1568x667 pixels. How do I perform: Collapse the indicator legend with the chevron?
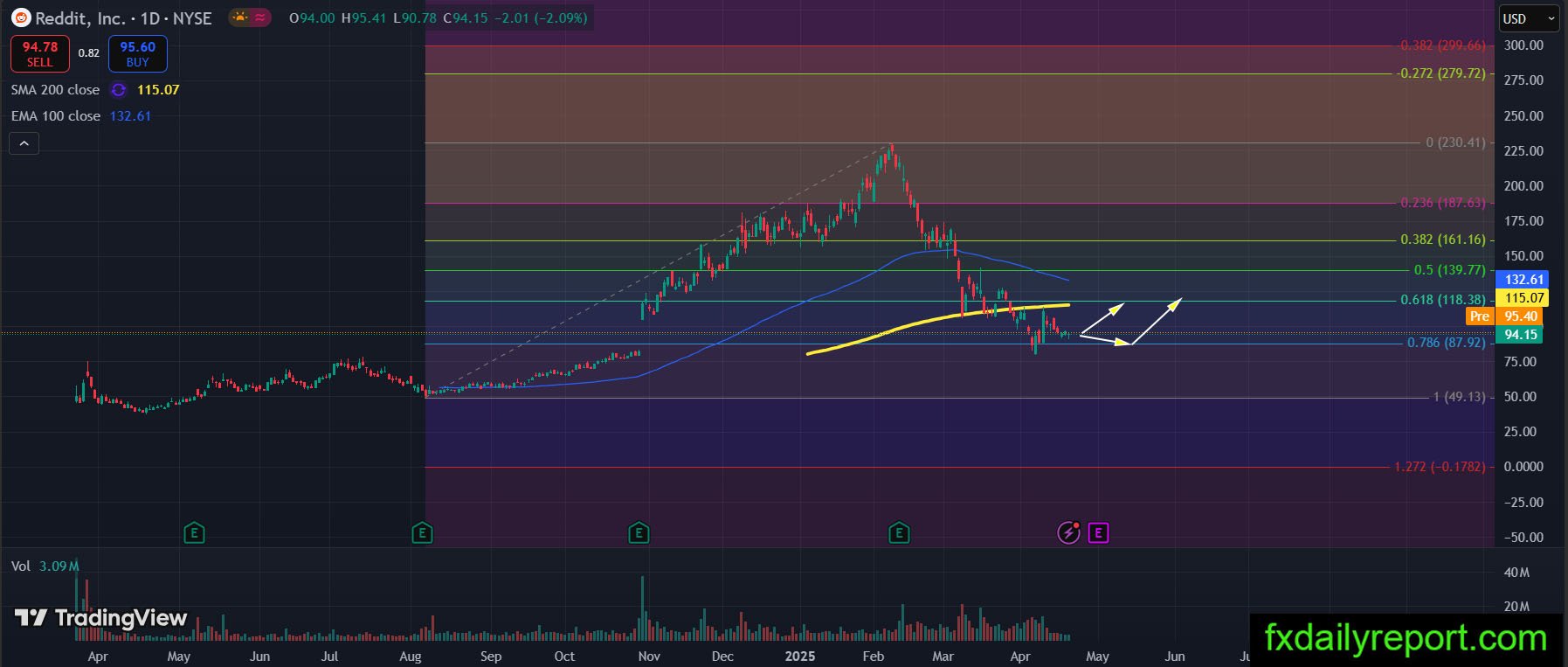pos(24,143)
